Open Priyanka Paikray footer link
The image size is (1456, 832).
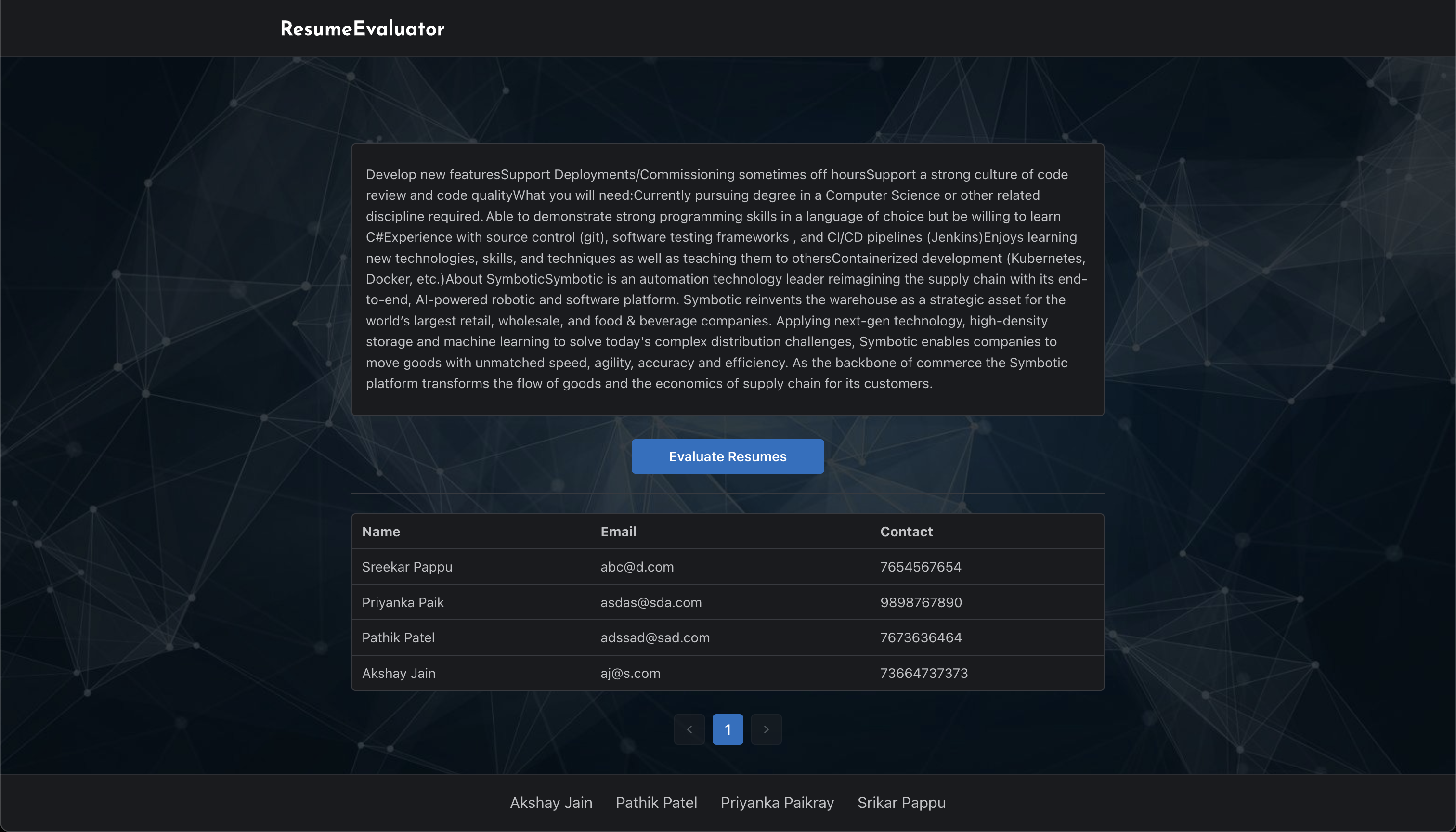pos(777,802)
